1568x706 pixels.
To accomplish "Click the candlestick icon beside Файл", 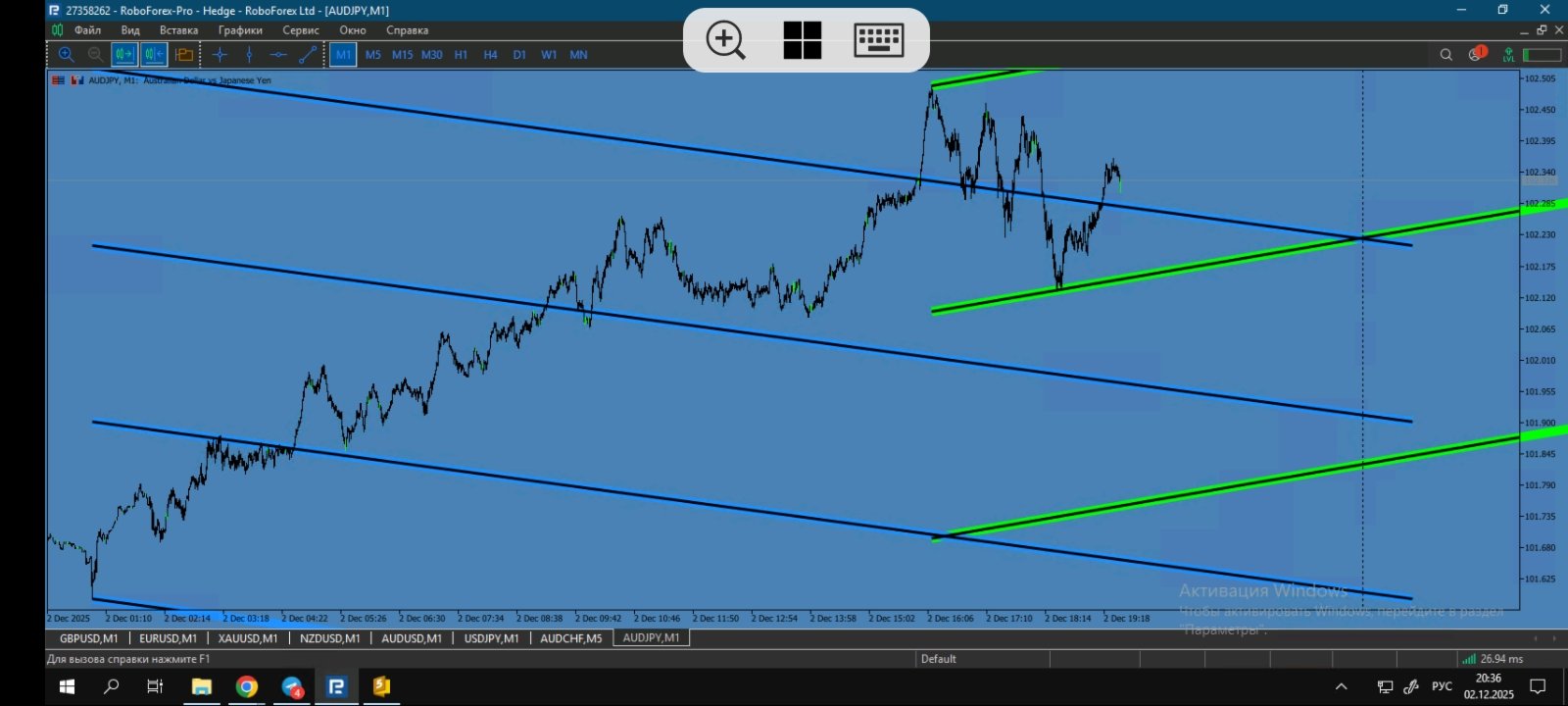I will 57,30.
